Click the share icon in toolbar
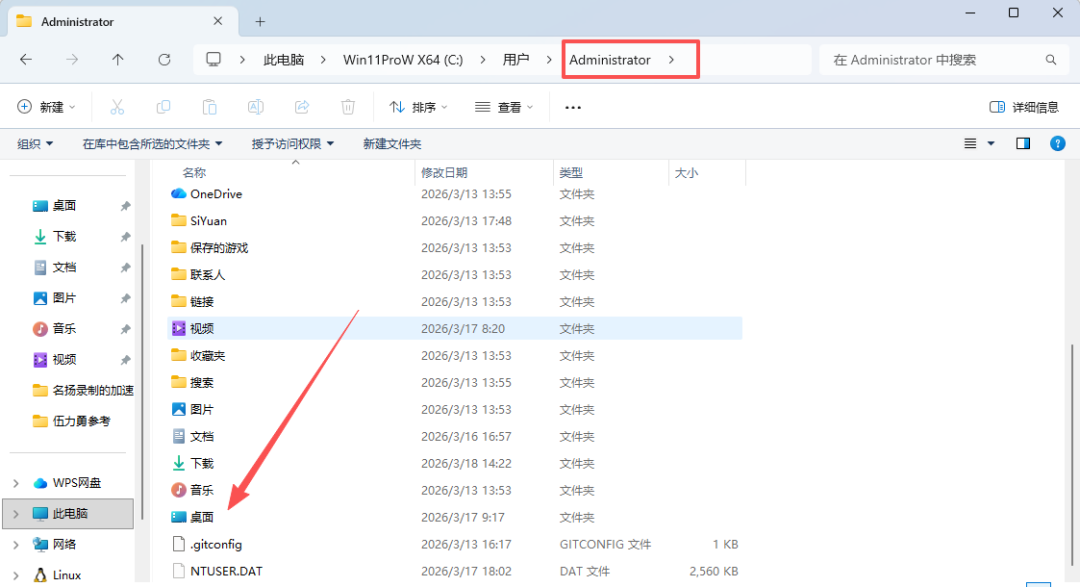This screenshot has height=587, width=1080. point(302,107)
